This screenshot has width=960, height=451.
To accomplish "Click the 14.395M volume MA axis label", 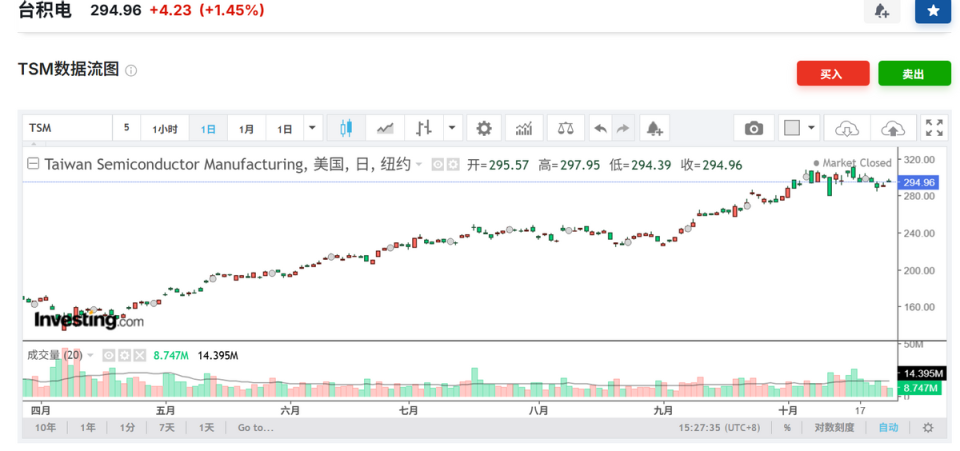I will click(x=920, y=373).
